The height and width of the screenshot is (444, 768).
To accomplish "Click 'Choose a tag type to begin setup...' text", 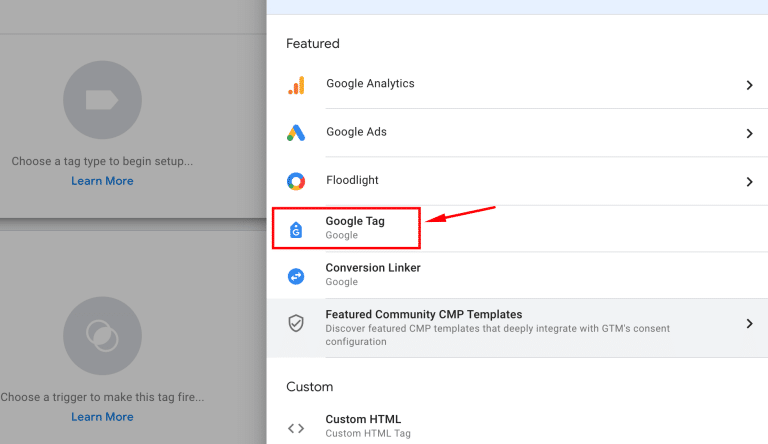I will coord(102,161).
